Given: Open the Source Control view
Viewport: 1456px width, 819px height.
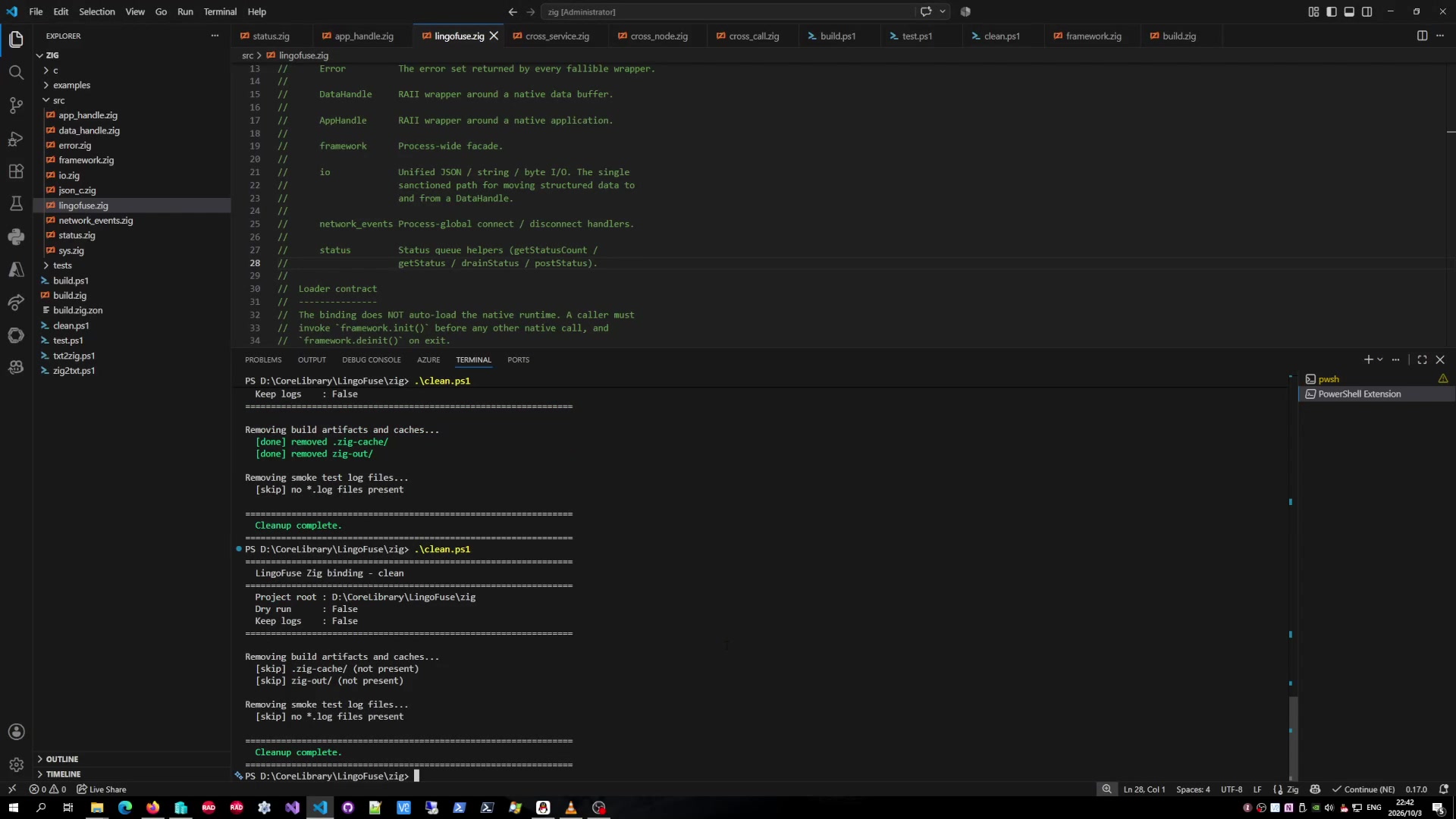Looking at the screenshot, I should [x=16, y=105].
